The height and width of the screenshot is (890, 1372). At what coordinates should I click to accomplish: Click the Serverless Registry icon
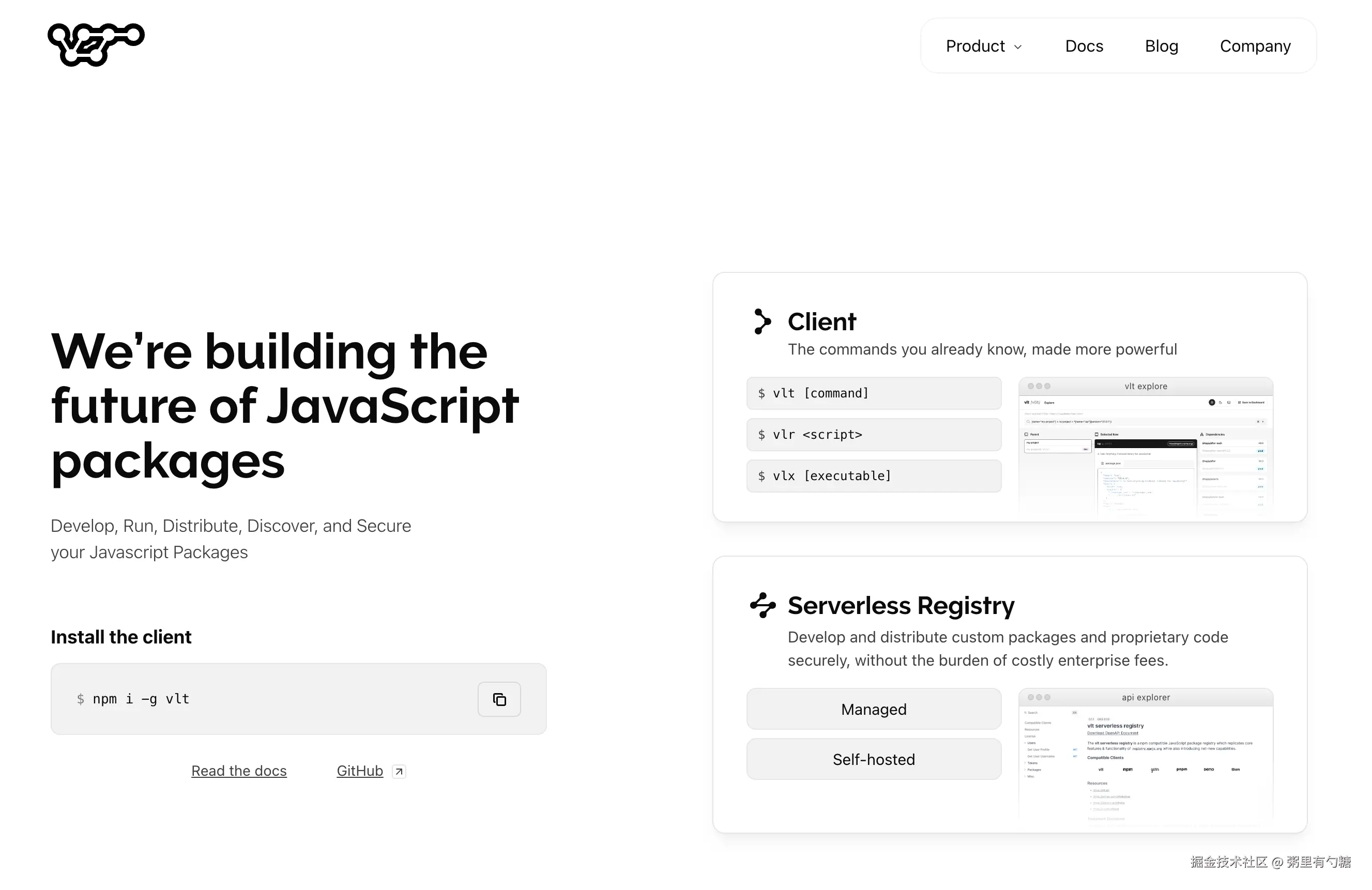pyautogui.click(x=762, y=605)
